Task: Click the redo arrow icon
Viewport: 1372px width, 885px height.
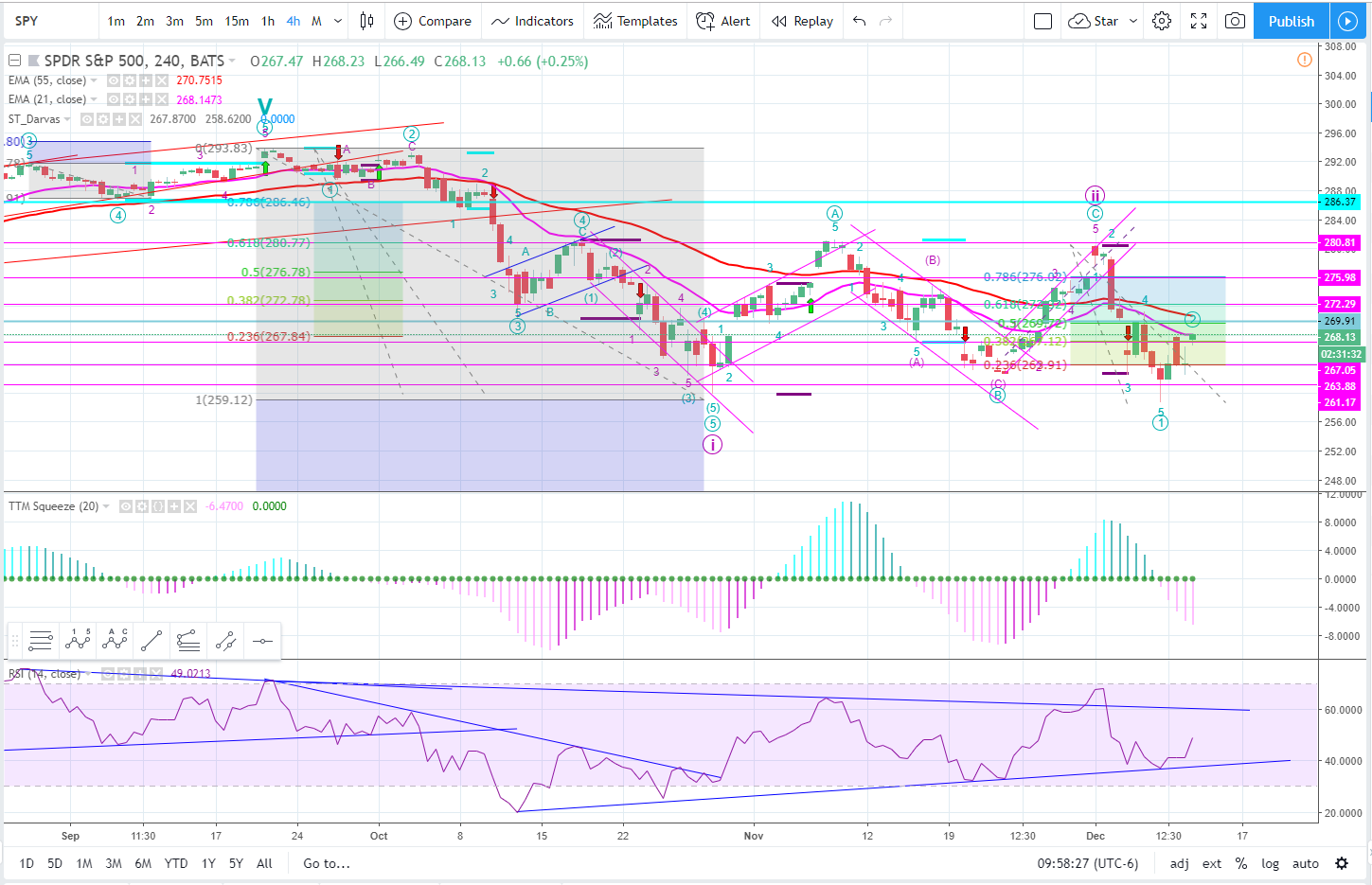Action: coord(886,21)
